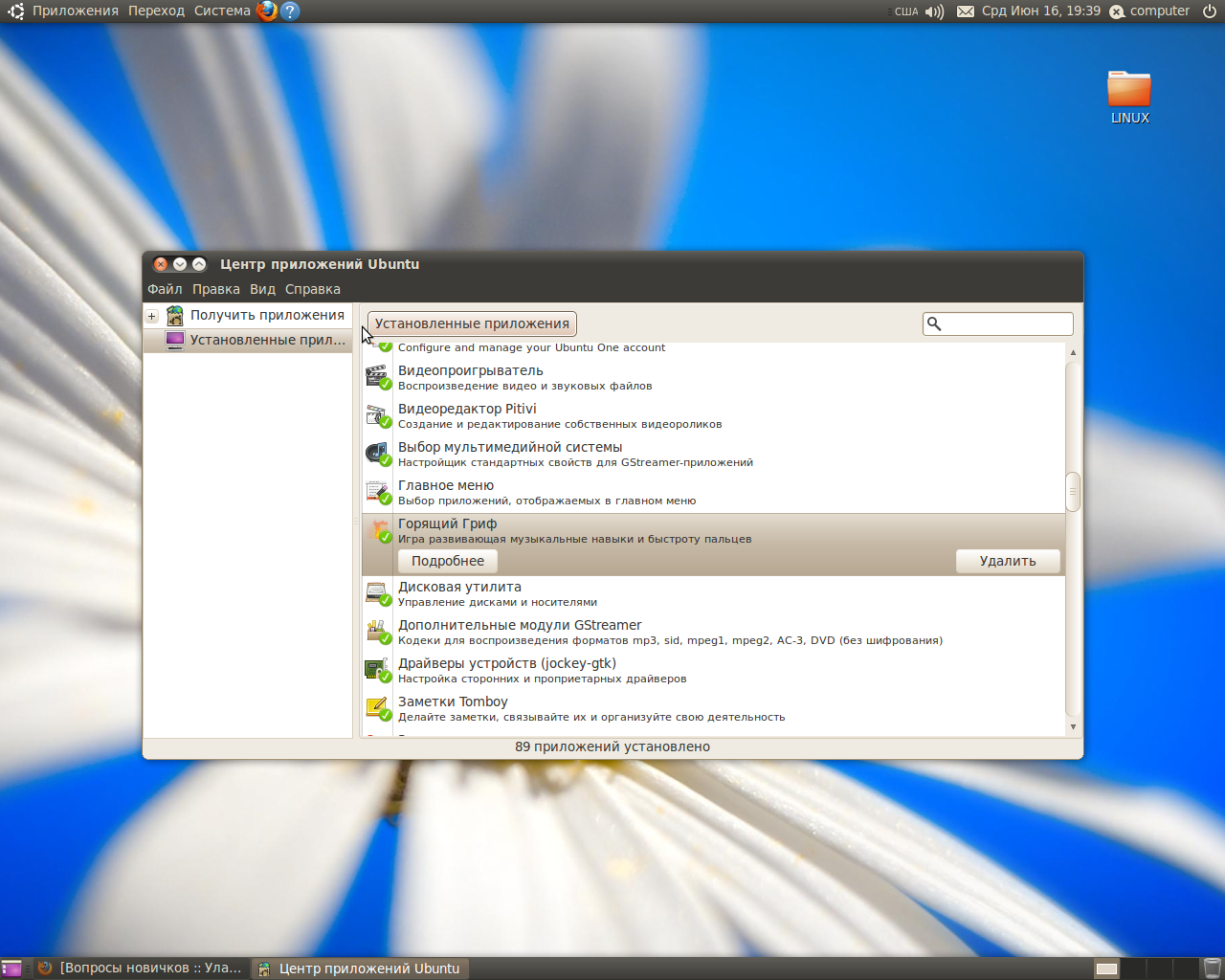Click the Дополнительные модули GStreamer icon
The width and height of the screenshot is (1225, 980).
coord(377,631)
